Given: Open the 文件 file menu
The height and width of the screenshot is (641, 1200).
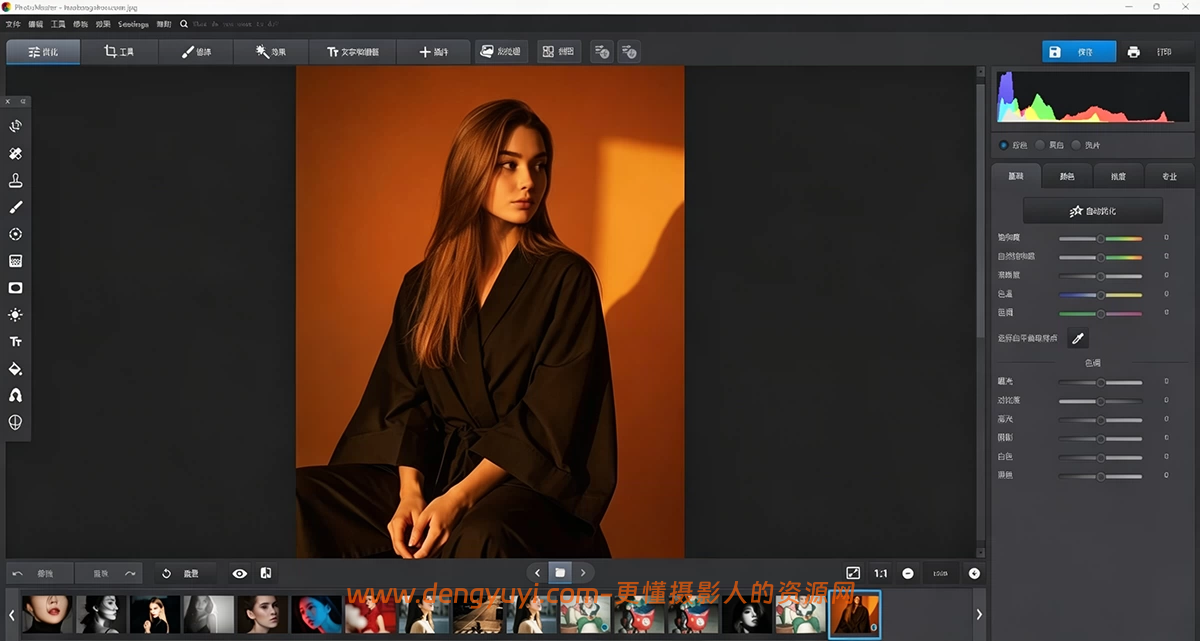Looking at the screenshot, I should 11,22.
